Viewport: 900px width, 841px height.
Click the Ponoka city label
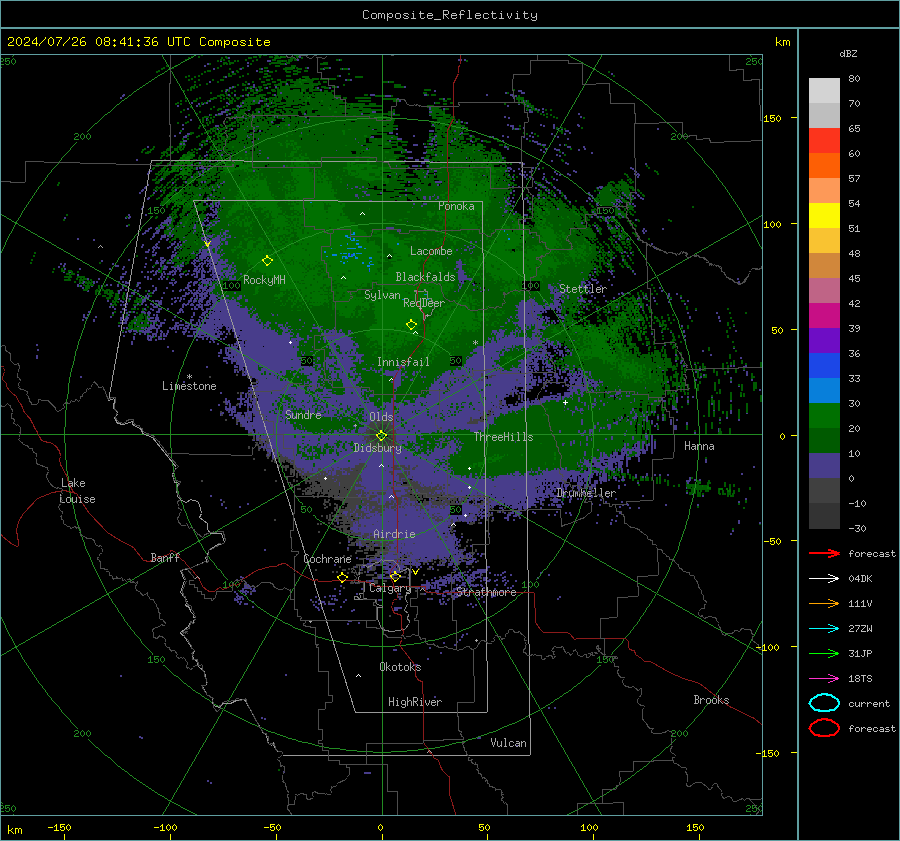coord(456,206)
